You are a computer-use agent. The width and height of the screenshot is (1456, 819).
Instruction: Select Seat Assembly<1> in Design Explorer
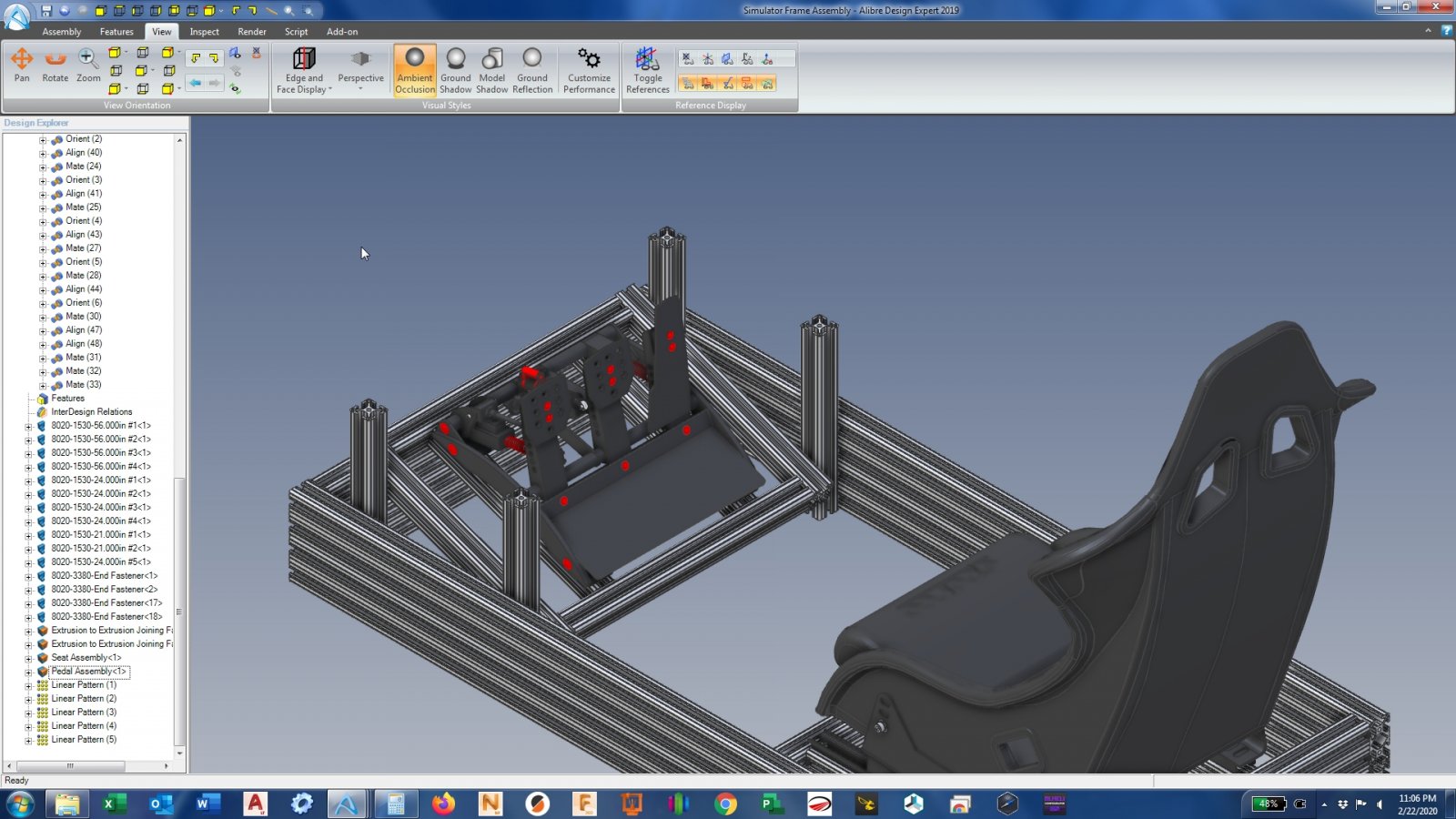click(x=86, y=658)
